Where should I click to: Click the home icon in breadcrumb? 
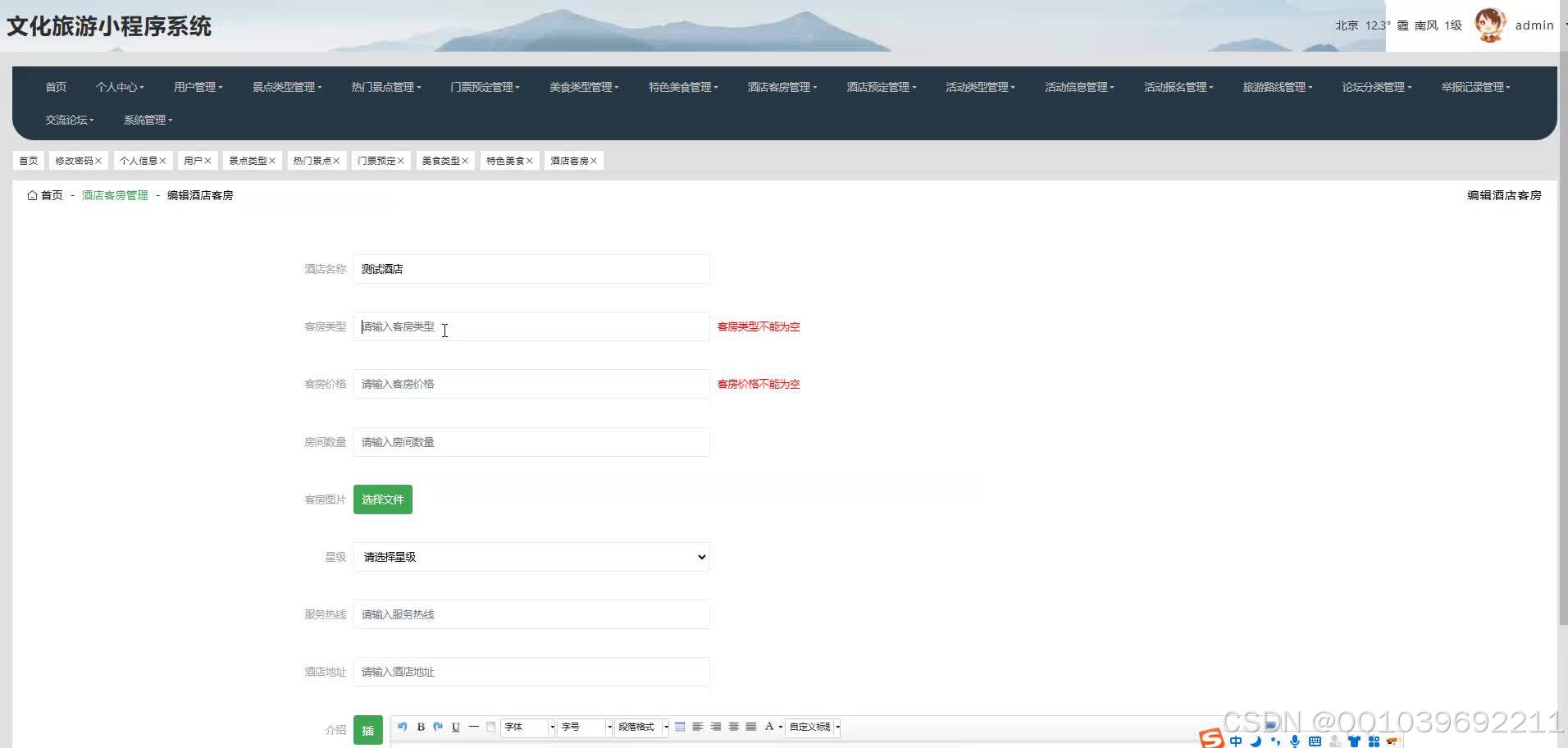32,195
